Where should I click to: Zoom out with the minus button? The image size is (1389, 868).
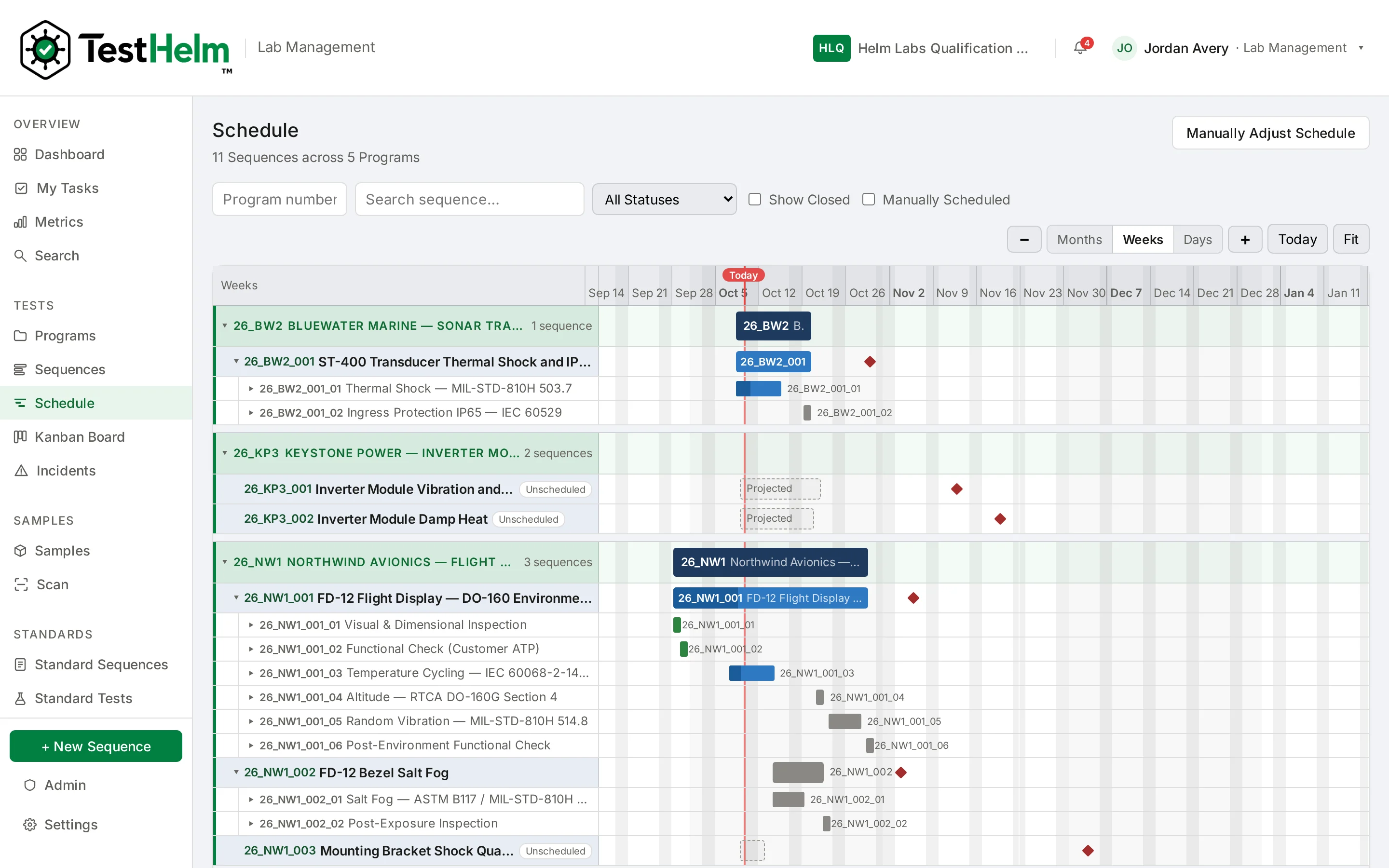(1024, 239)
